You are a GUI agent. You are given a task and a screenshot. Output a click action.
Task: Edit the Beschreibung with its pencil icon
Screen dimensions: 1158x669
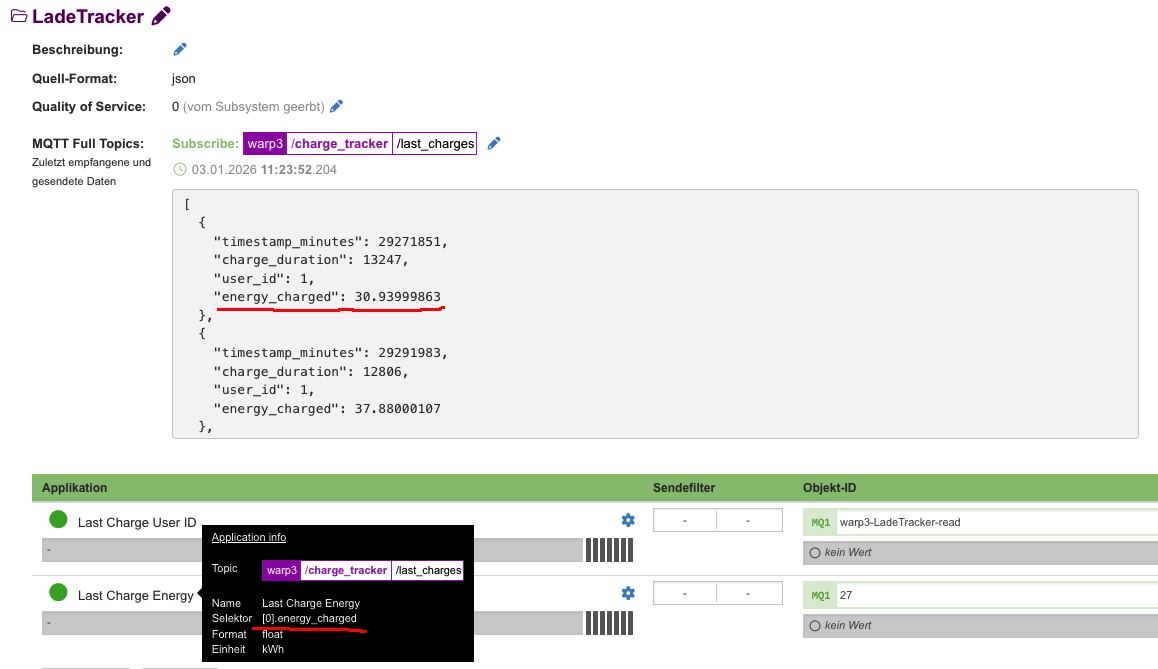[180, 49]
